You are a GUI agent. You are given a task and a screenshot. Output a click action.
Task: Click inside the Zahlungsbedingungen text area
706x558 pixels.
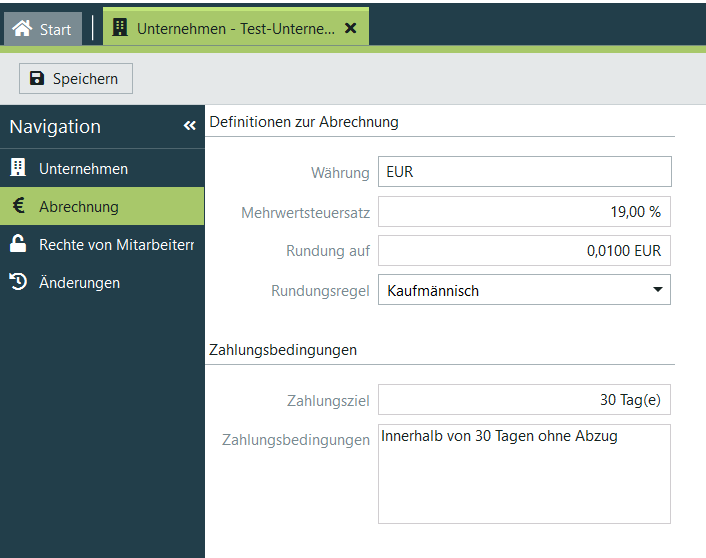(524, 480)
